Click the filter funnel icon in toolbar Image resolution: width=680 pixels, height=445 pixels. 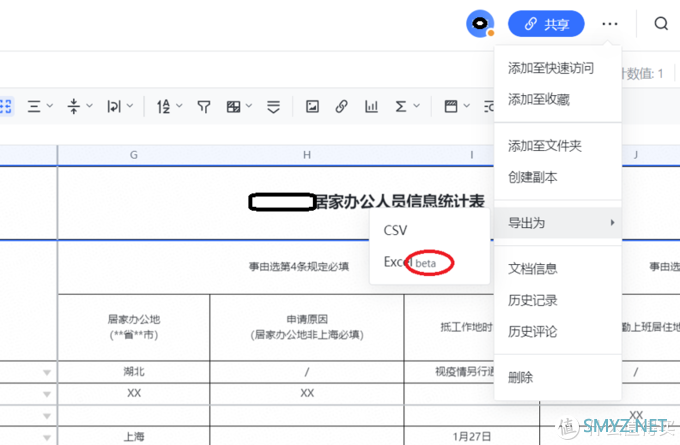click(204, 106)
